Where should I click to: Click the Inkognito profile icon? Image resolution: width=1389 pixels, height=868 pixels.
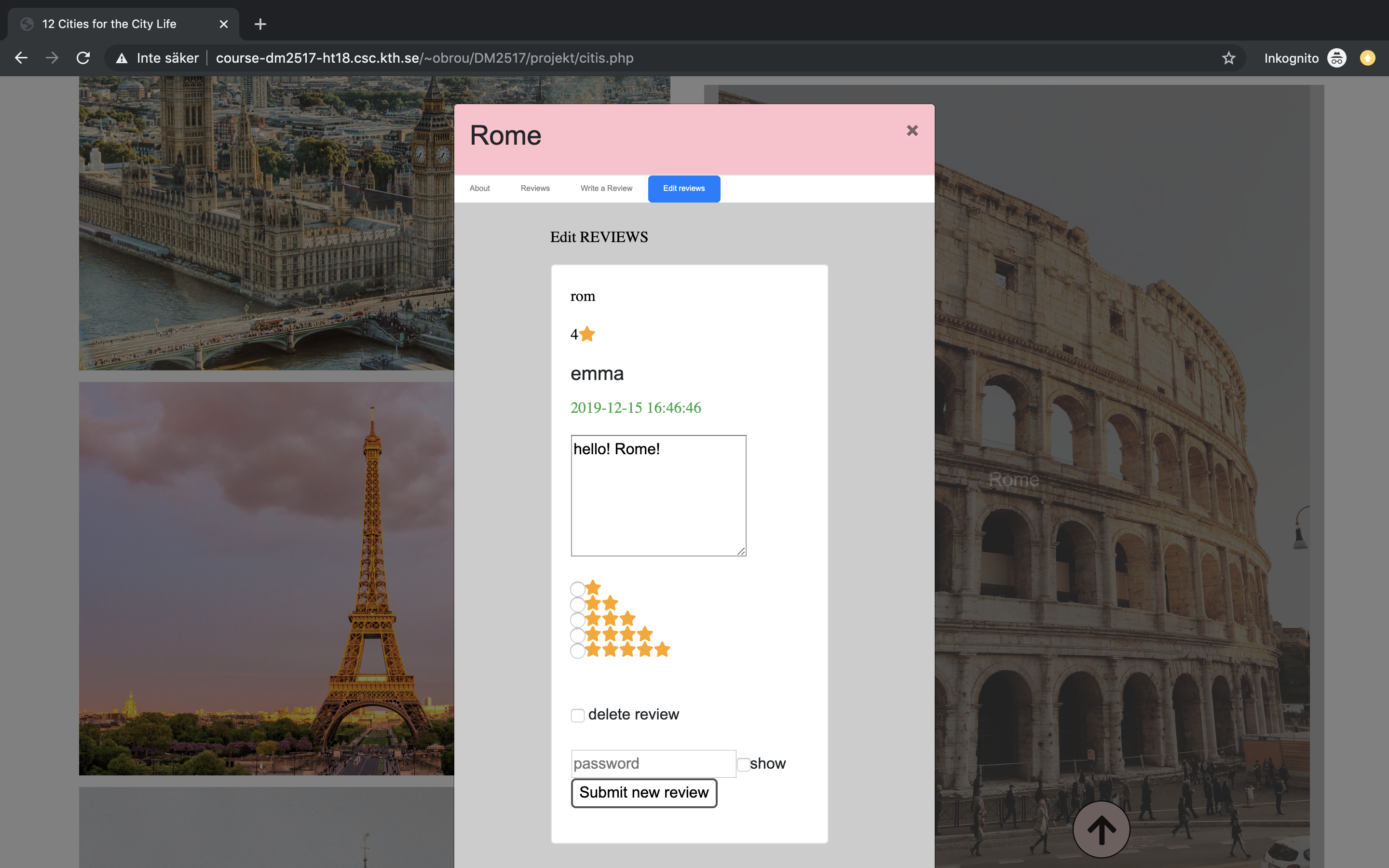click(x=1337, y=58)
